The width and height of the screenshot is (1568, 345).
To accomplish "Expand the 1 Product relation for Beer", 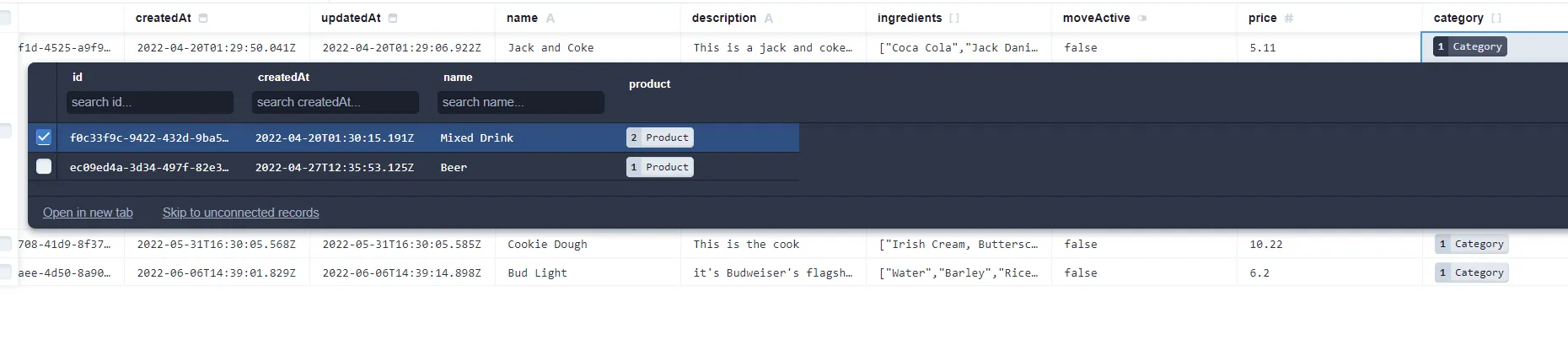I will (660, 167).
